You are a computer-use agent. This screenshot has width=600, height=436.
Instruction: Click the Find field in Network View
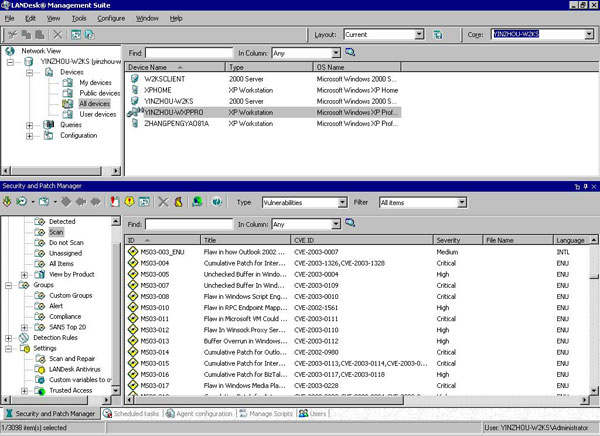tap(188, 52)
